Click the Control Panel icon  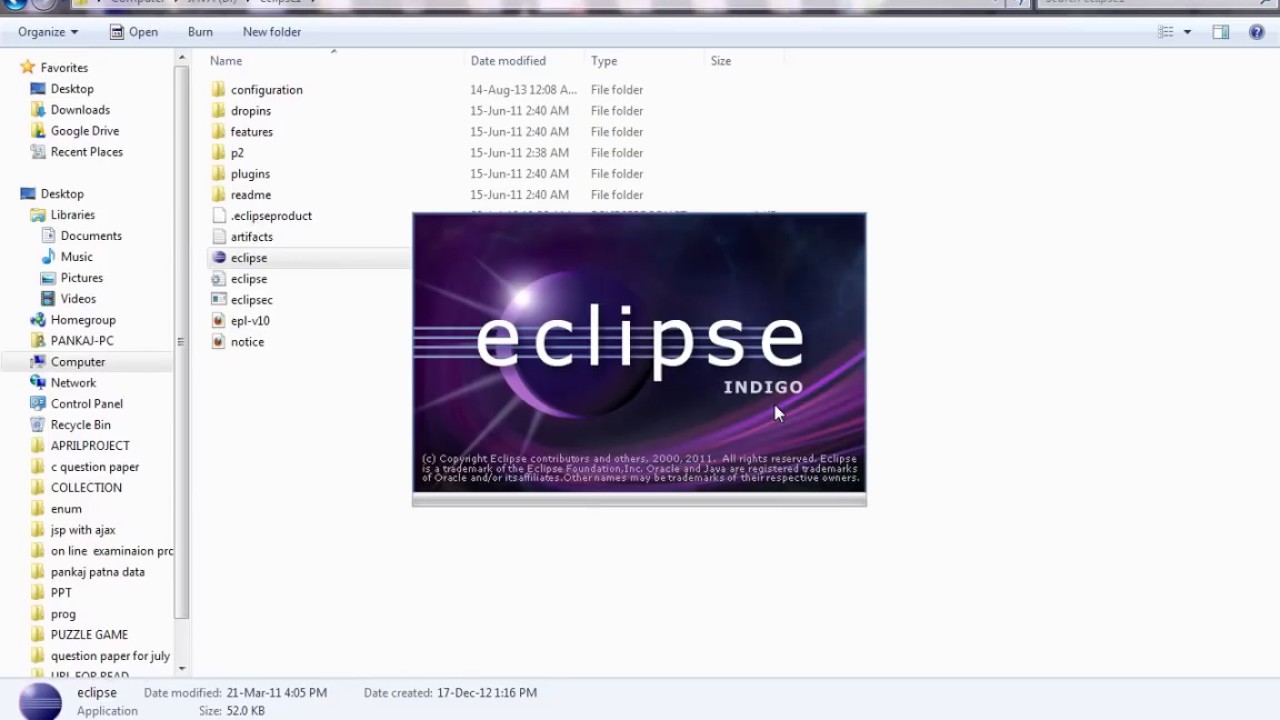[x=38, y=403]
